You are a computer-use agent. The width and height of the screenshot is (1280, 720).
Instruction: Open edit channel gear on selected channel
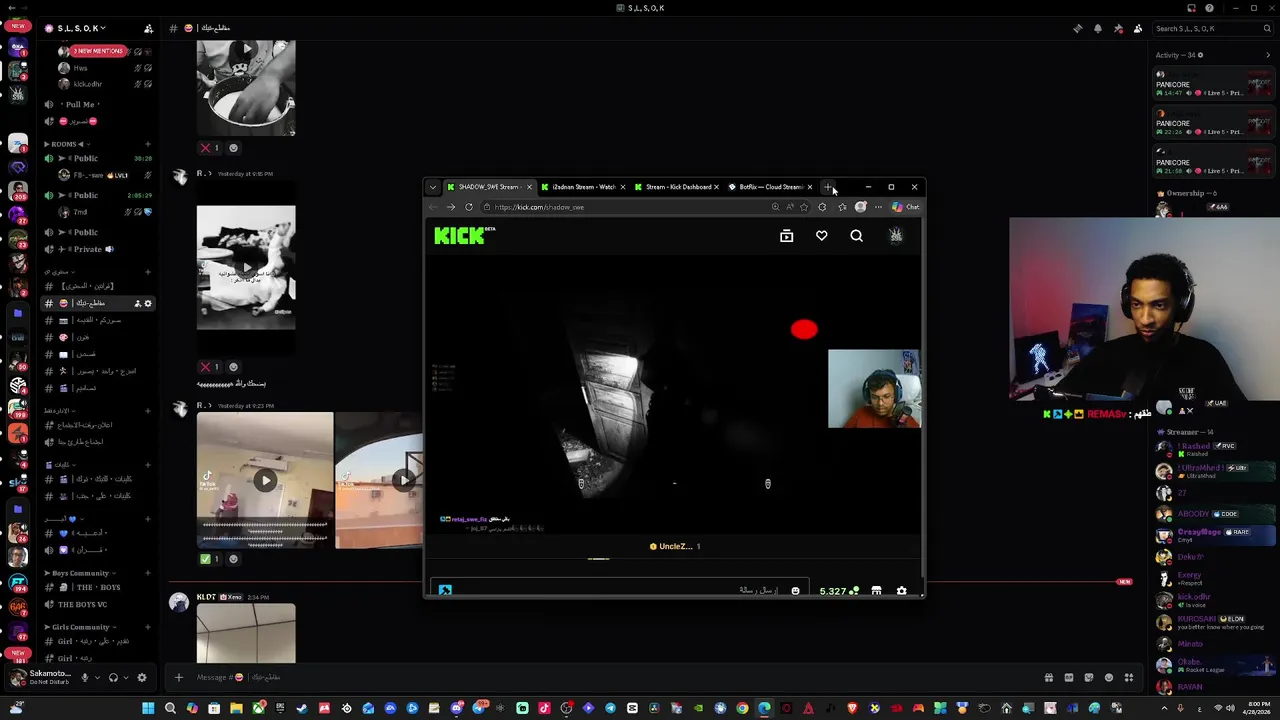click(148, 303)
